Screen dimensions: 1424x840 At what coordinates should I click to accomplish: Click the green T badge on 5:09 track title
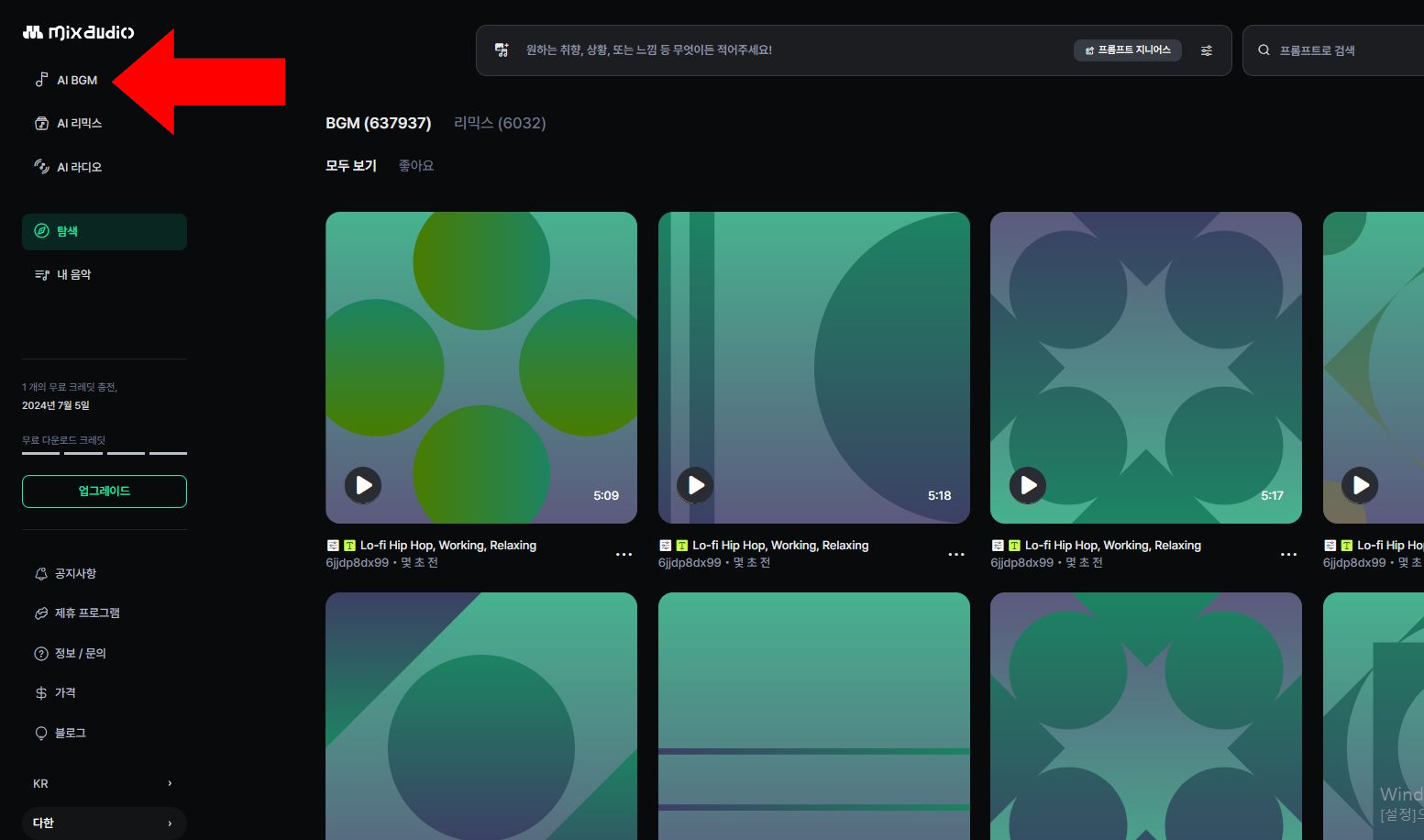349,546
